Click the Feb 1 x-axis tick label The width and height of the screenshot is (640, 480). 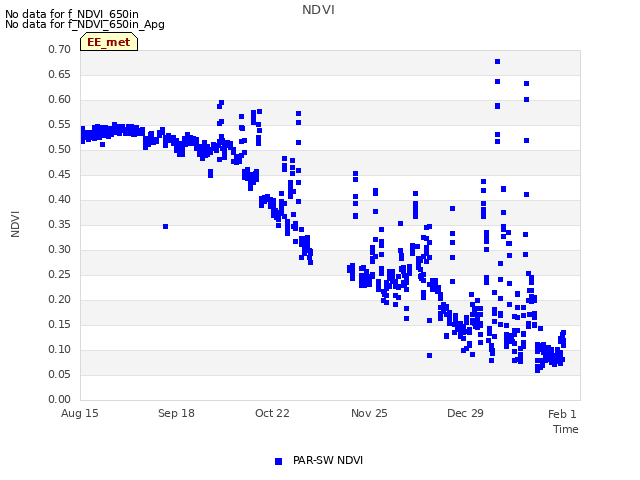[562, 414]
